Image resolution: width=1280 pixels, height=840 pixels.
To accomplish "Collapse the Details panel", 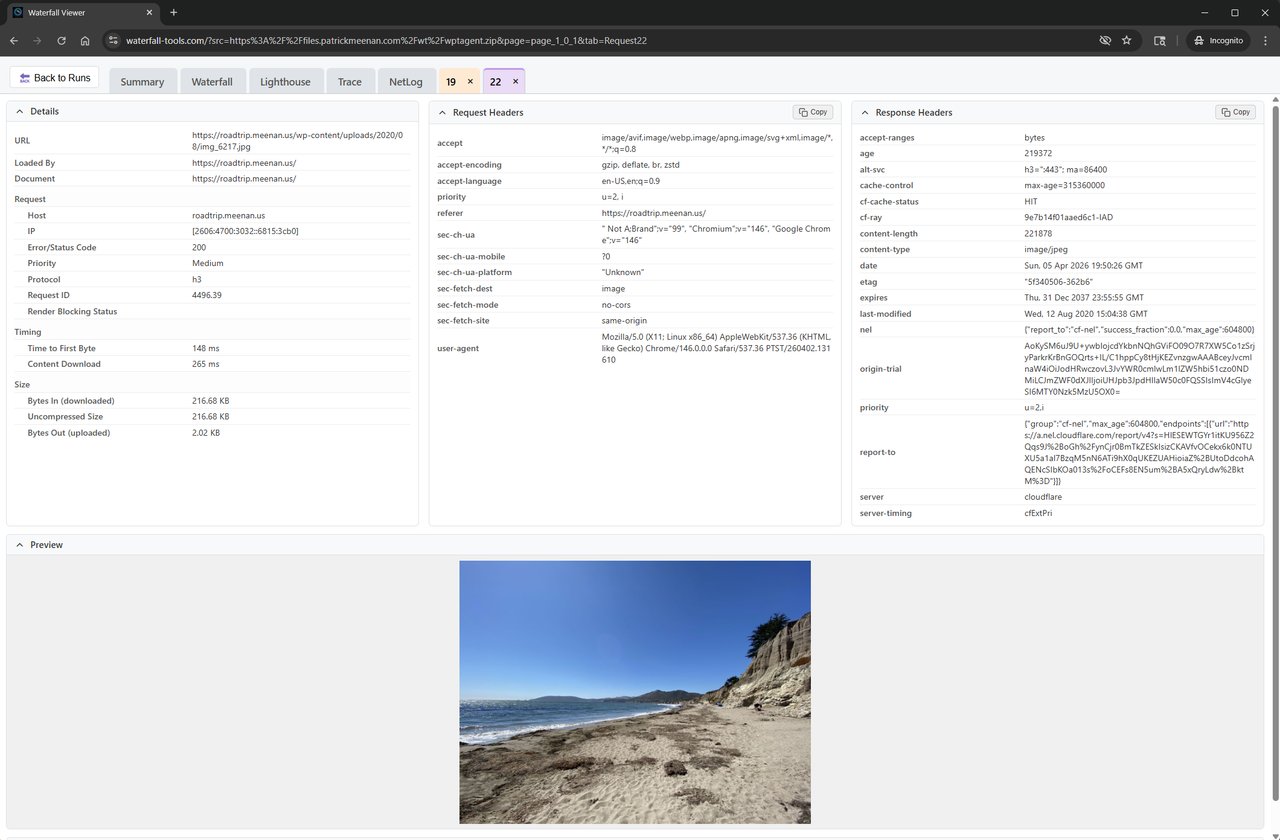I will click(20, 112).
